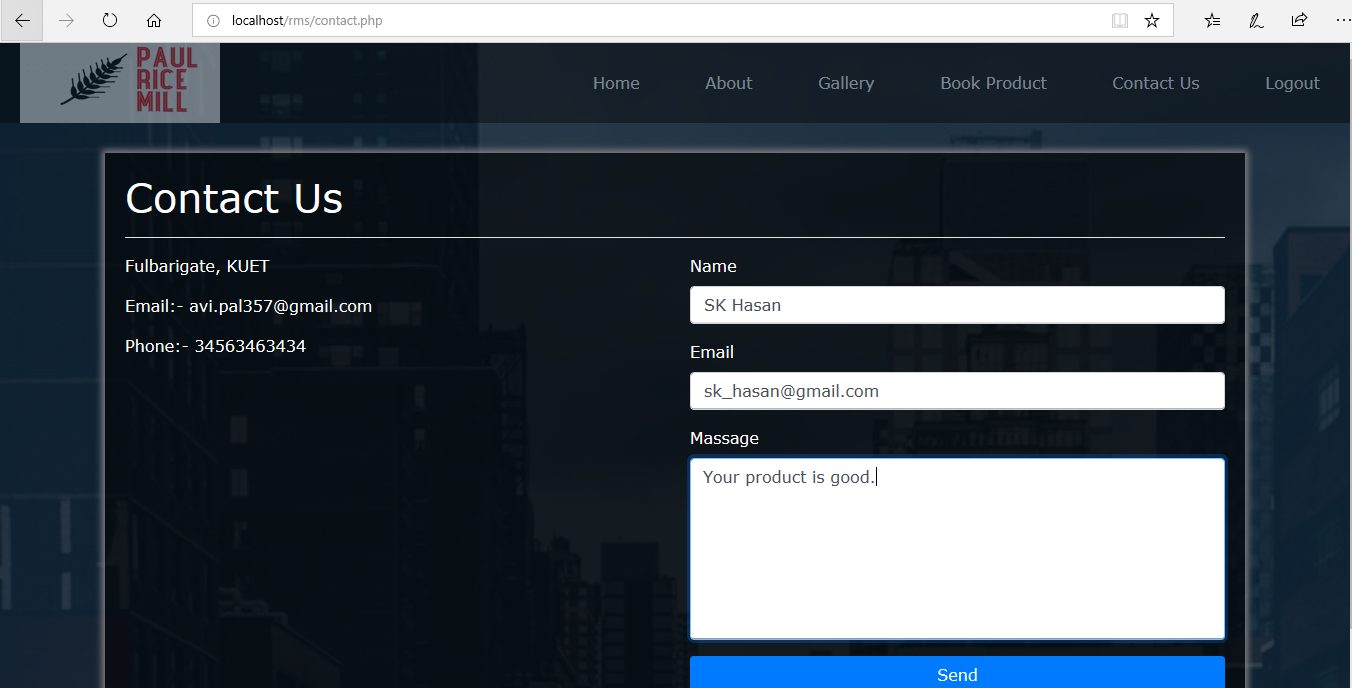Open reading view icon in address bar
The height and width of the screenshot is (688, 1352).
coord(1120,20)
